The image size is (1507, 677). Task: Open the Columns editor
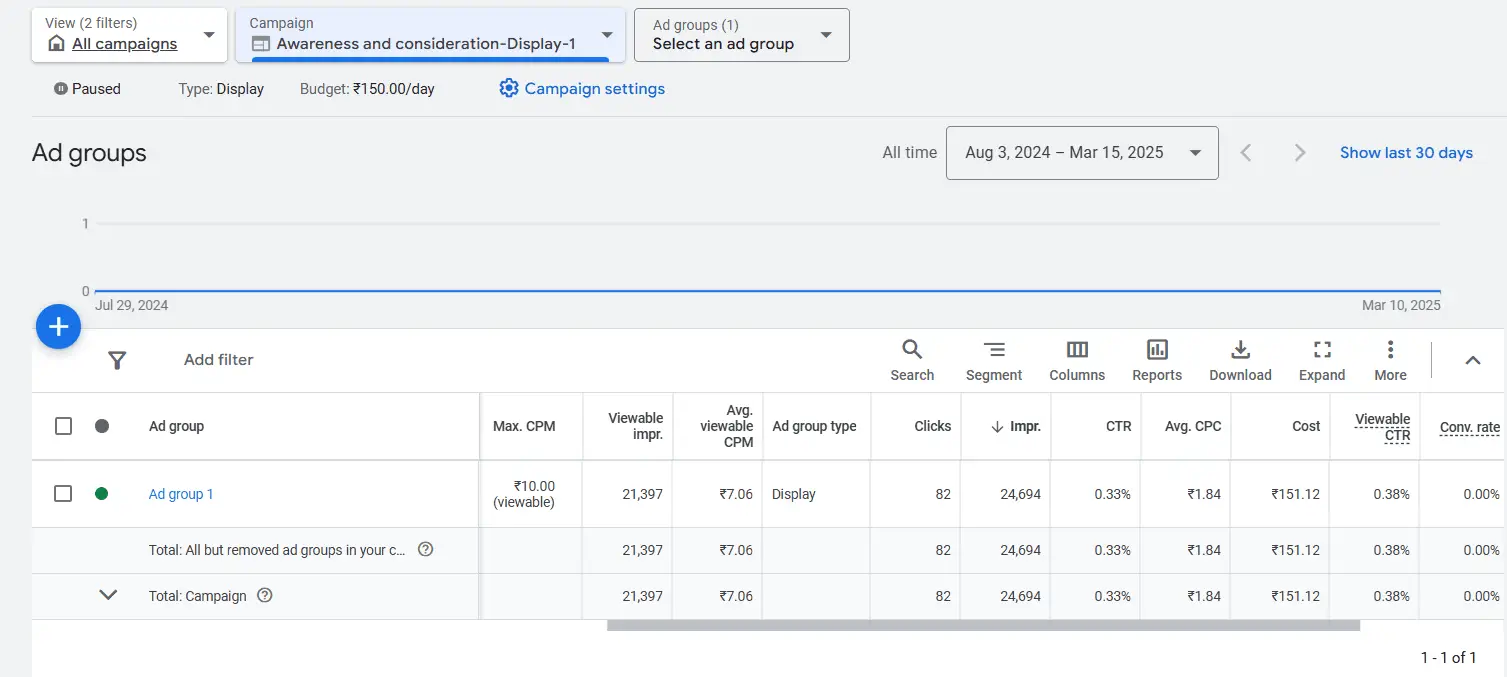(x=1076, y=360)
